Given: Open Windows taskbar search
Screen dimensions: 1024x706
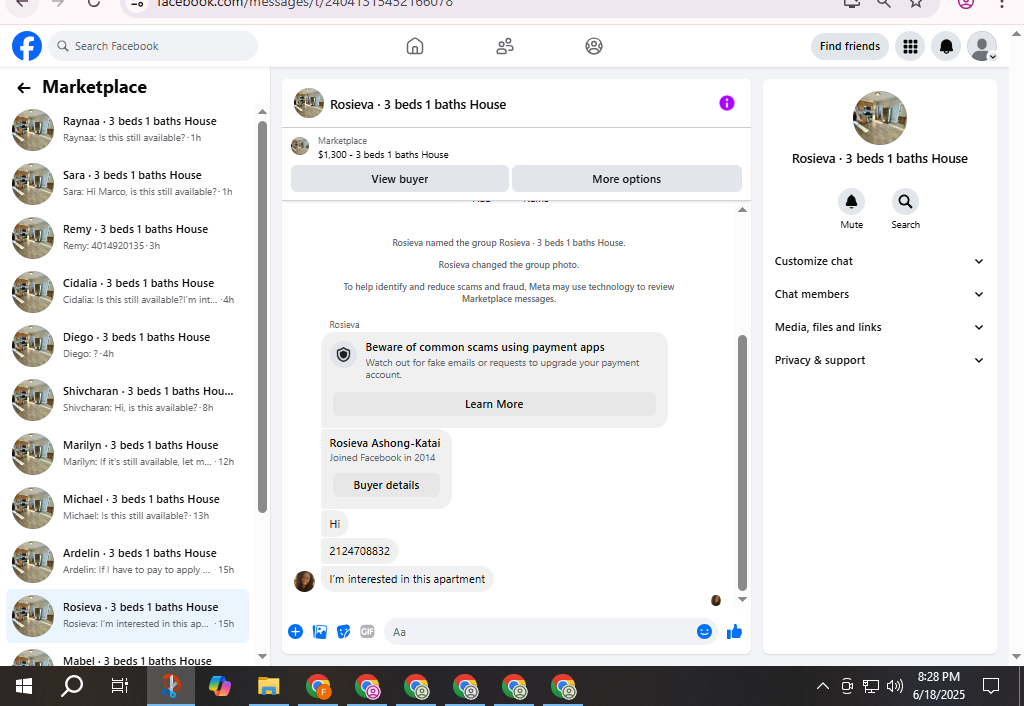Looking at the screenshot, I should (72, 686).
